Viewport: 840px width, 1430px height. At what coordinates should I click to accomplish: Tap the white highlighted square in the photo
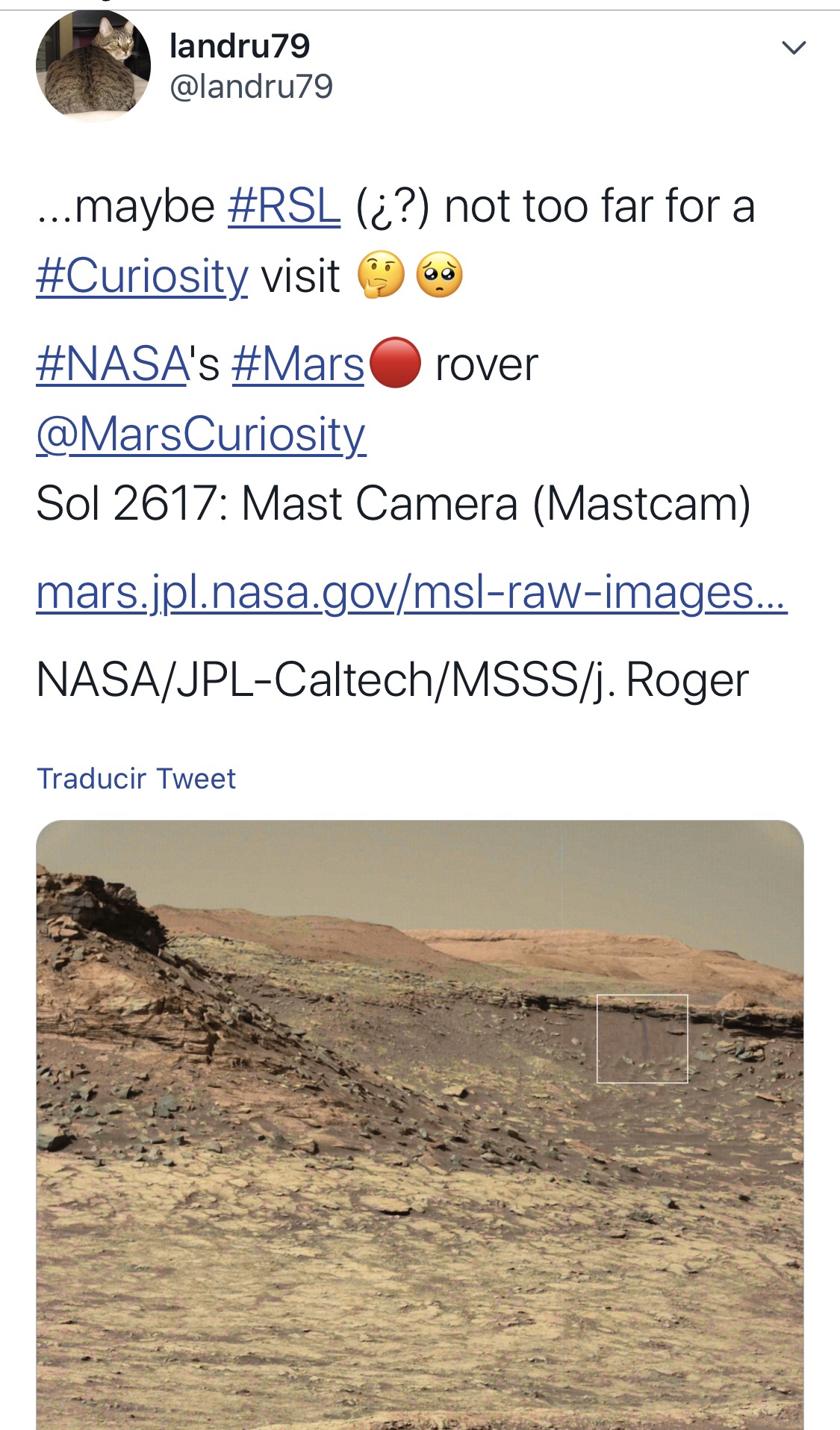tap(642, 1039)
